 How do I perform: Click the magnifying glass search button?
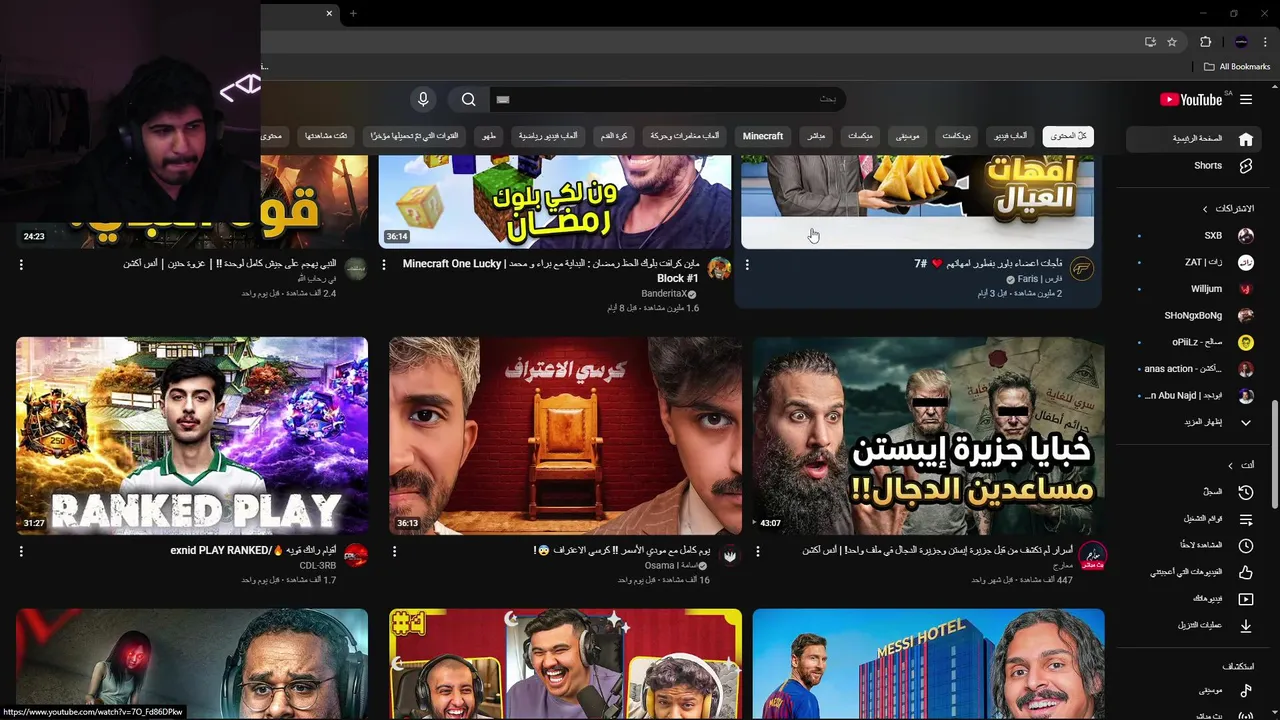coord(468,99)
